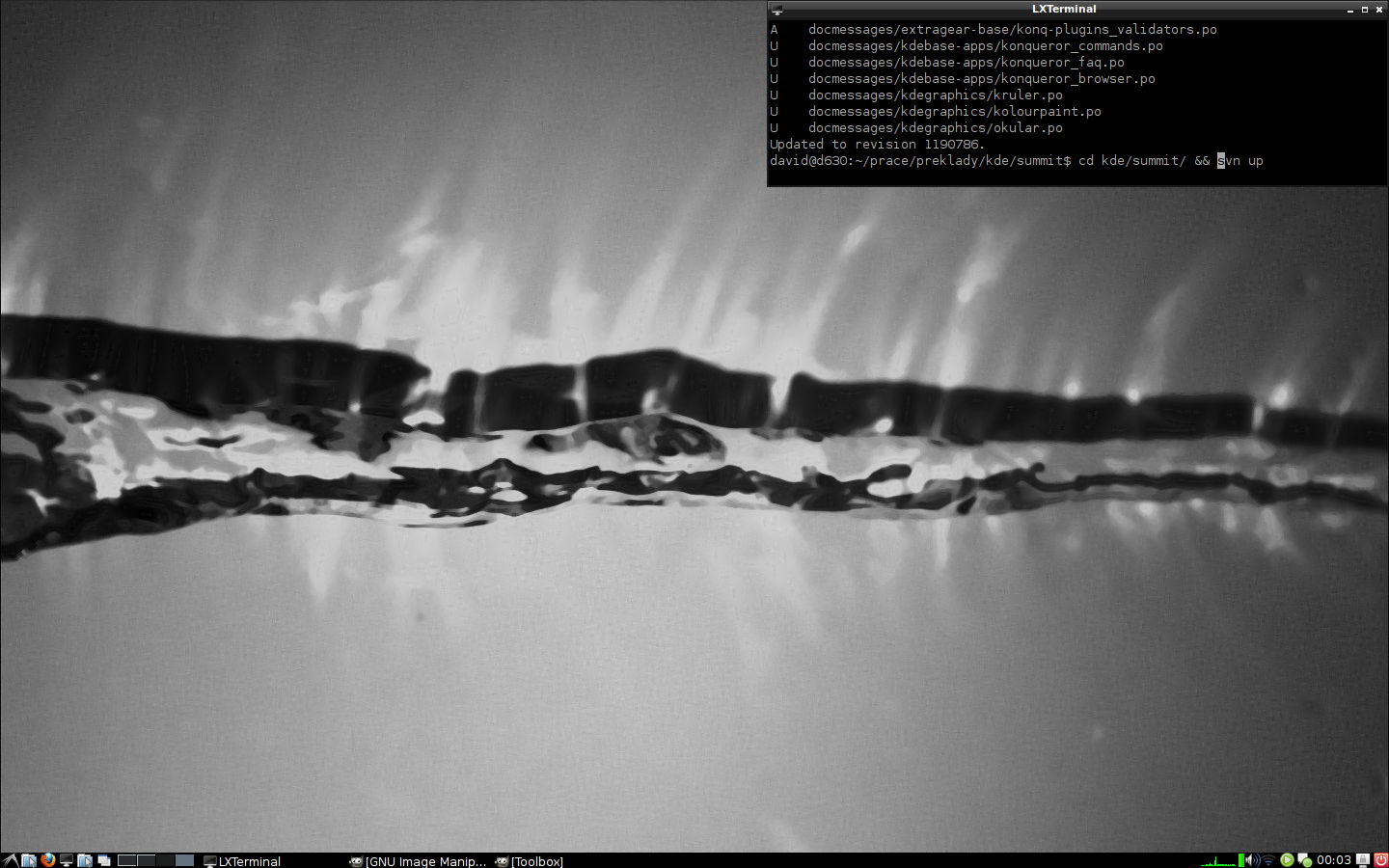Click the red power logout icon
Screen dimensions: 1389x868
click(1380, 860)
